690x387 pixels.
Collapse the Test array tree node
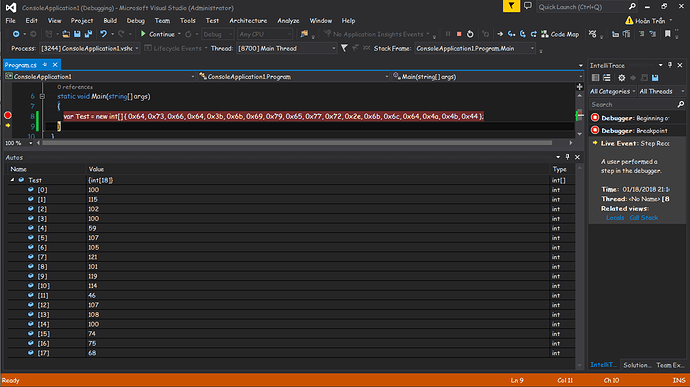click(x=12, y=180)
